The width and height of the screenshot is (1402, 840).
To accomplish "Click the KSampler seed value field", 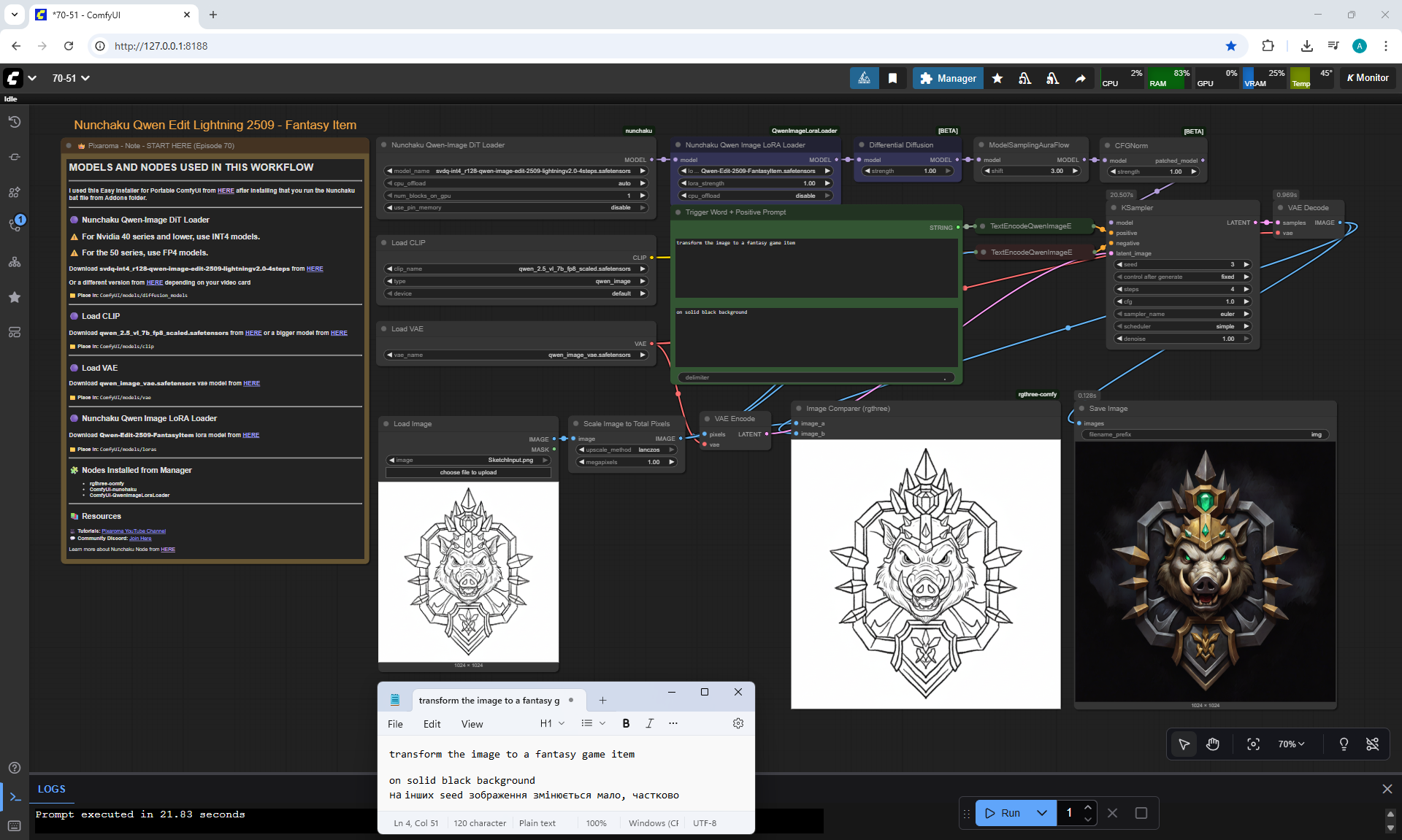I will tap(1181, 265).
